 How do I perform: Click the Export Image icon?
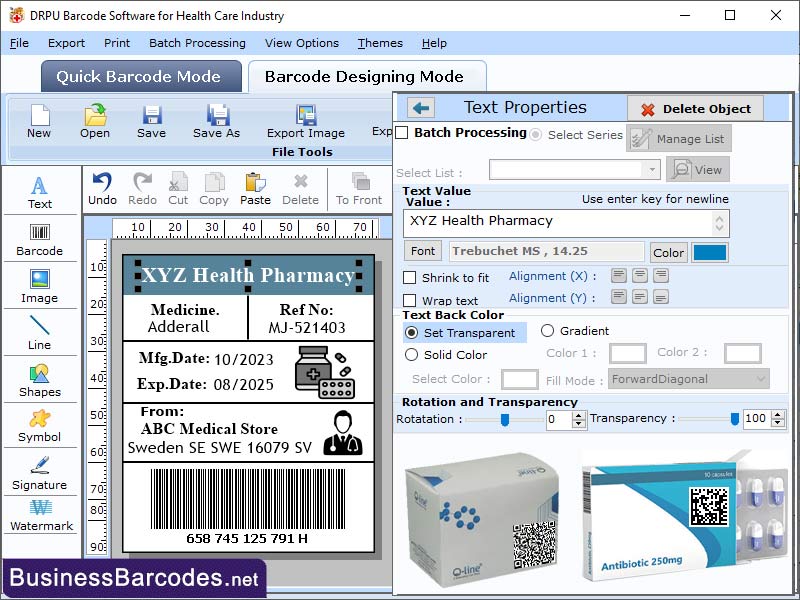(x=304, y=118)
